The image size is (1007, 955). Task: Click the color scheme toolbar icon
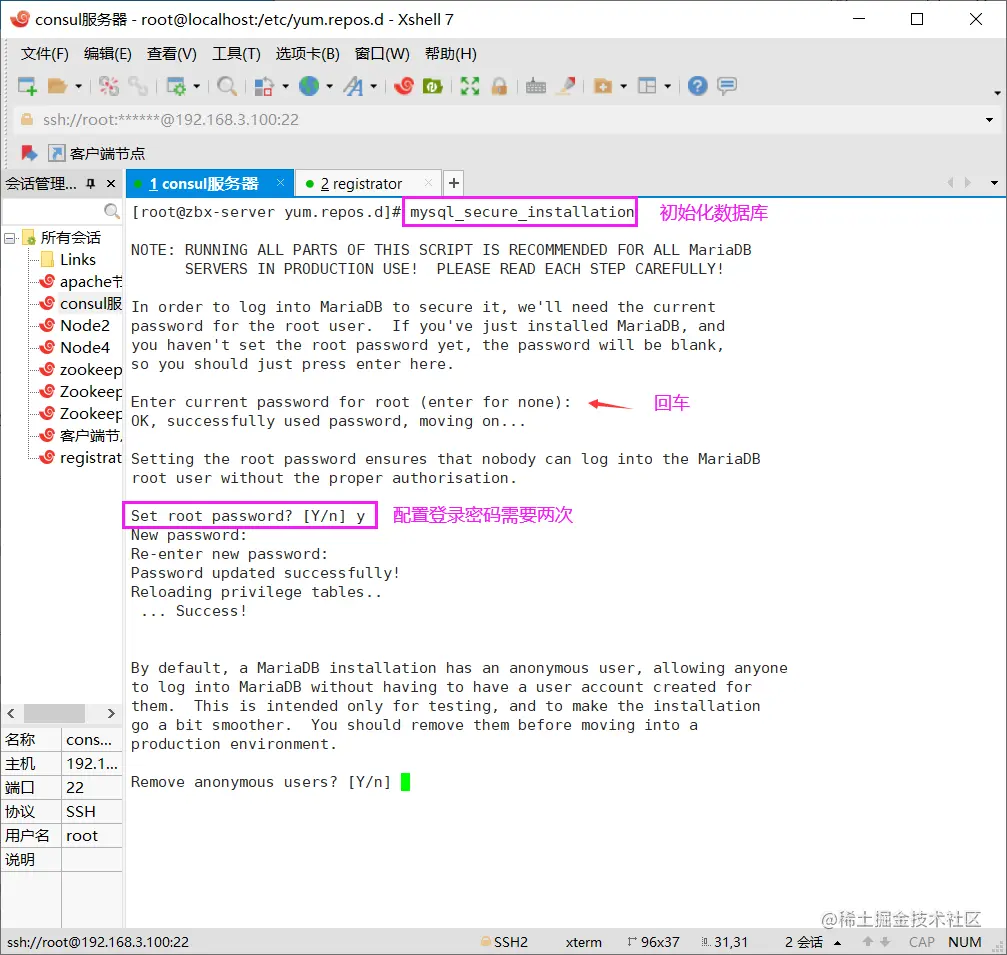coord(263,85)
